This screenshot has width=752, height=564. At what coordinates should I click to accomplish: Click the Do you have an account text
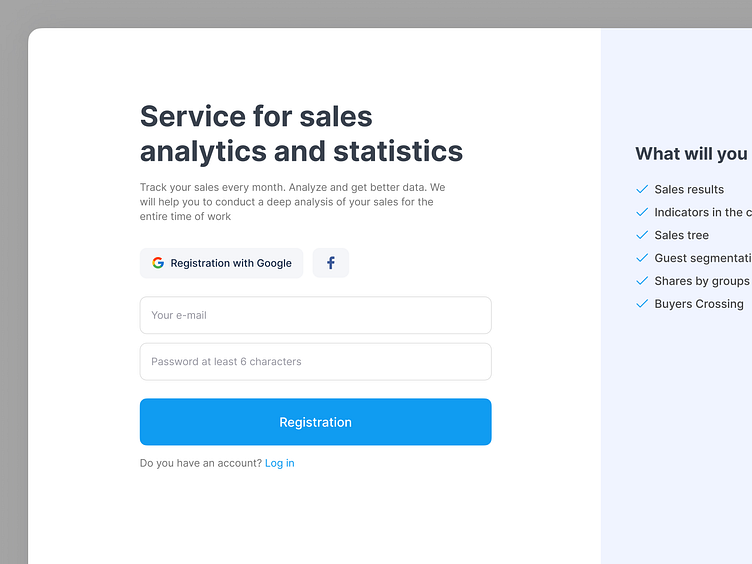201,463
